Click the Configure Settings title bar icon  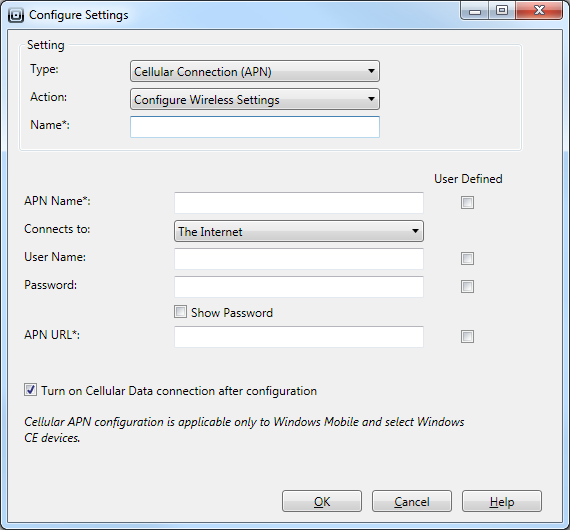click(16, 15)
